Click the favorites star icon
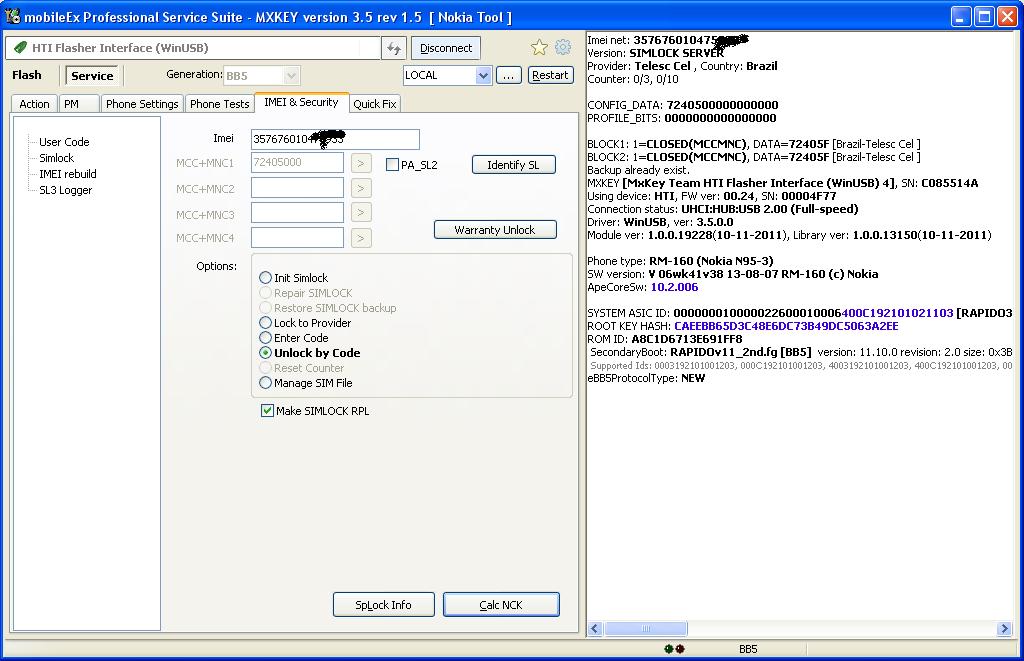This screenshot has width=1024, height=661. point(539,47)
